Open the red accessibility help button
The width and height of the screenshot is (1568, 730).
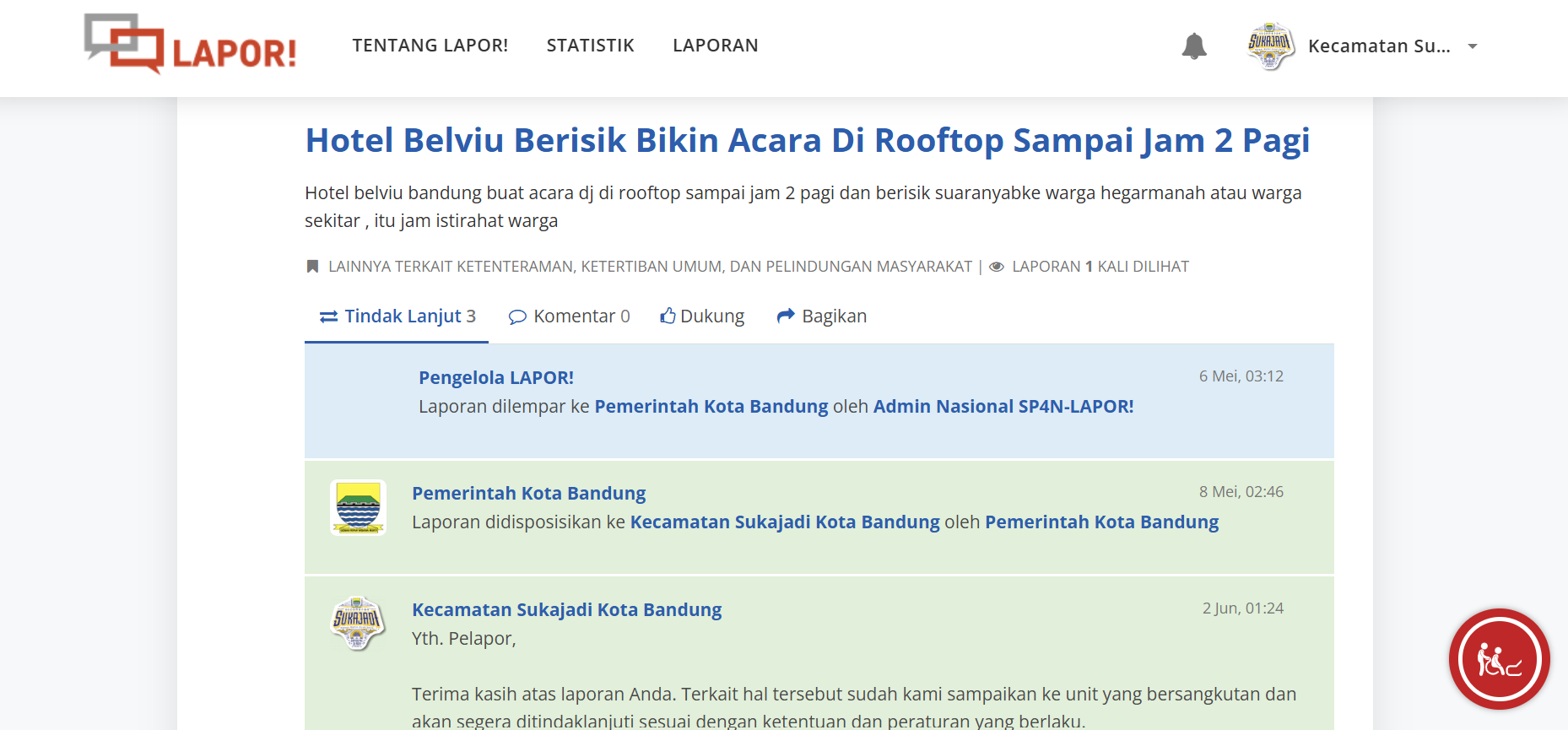point(1499,659)
